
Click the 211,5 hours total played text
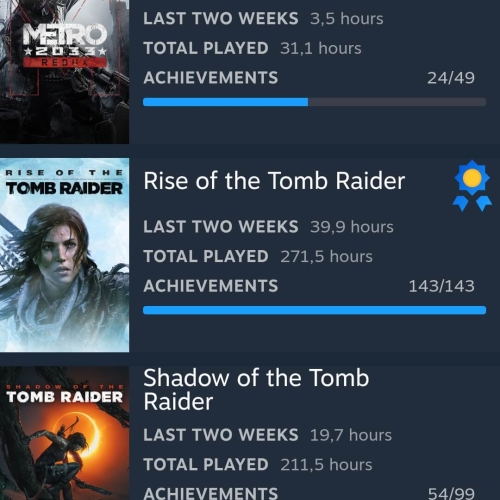(326, 465)
